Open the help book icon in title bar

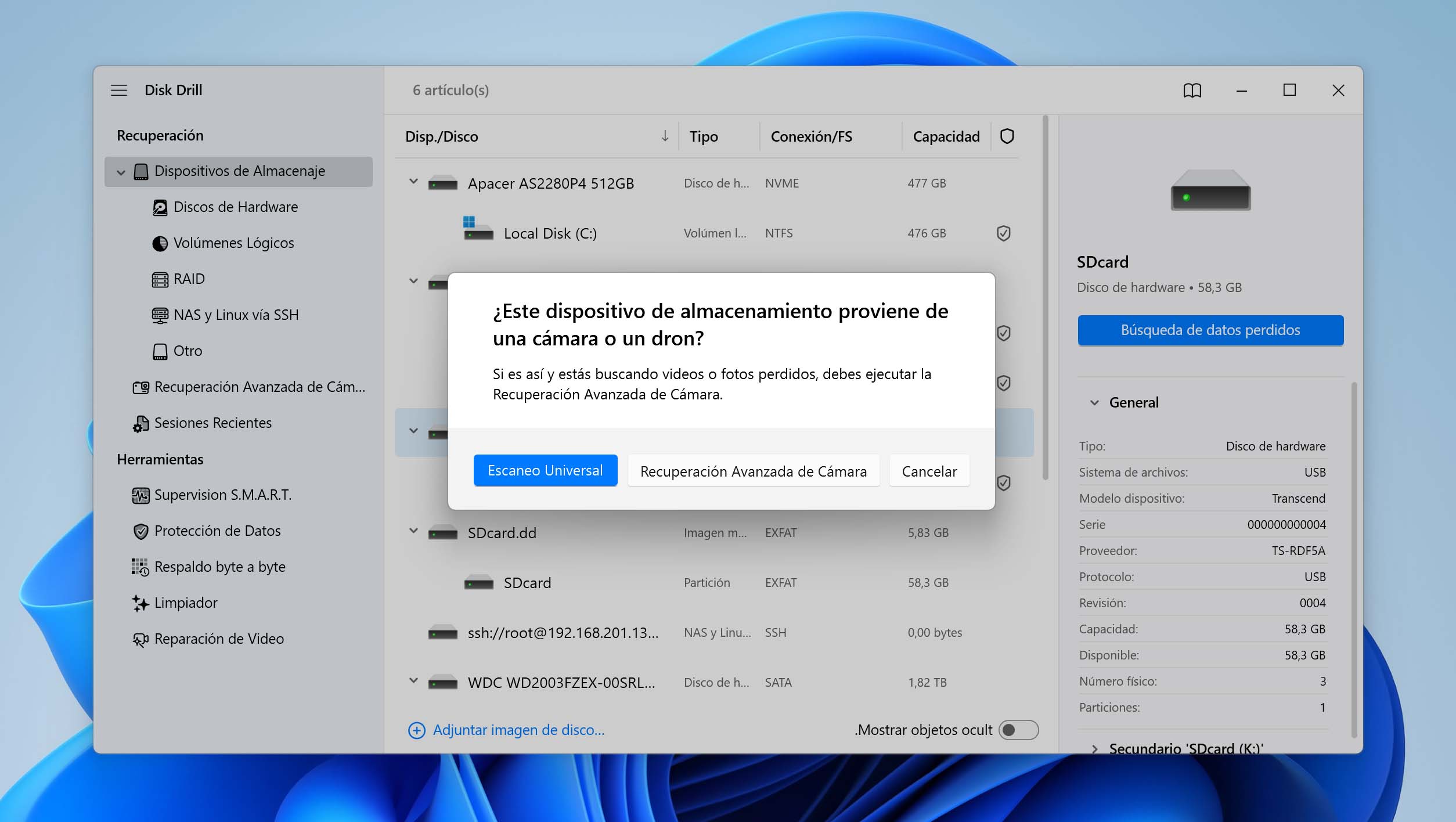pos(1192,90)
